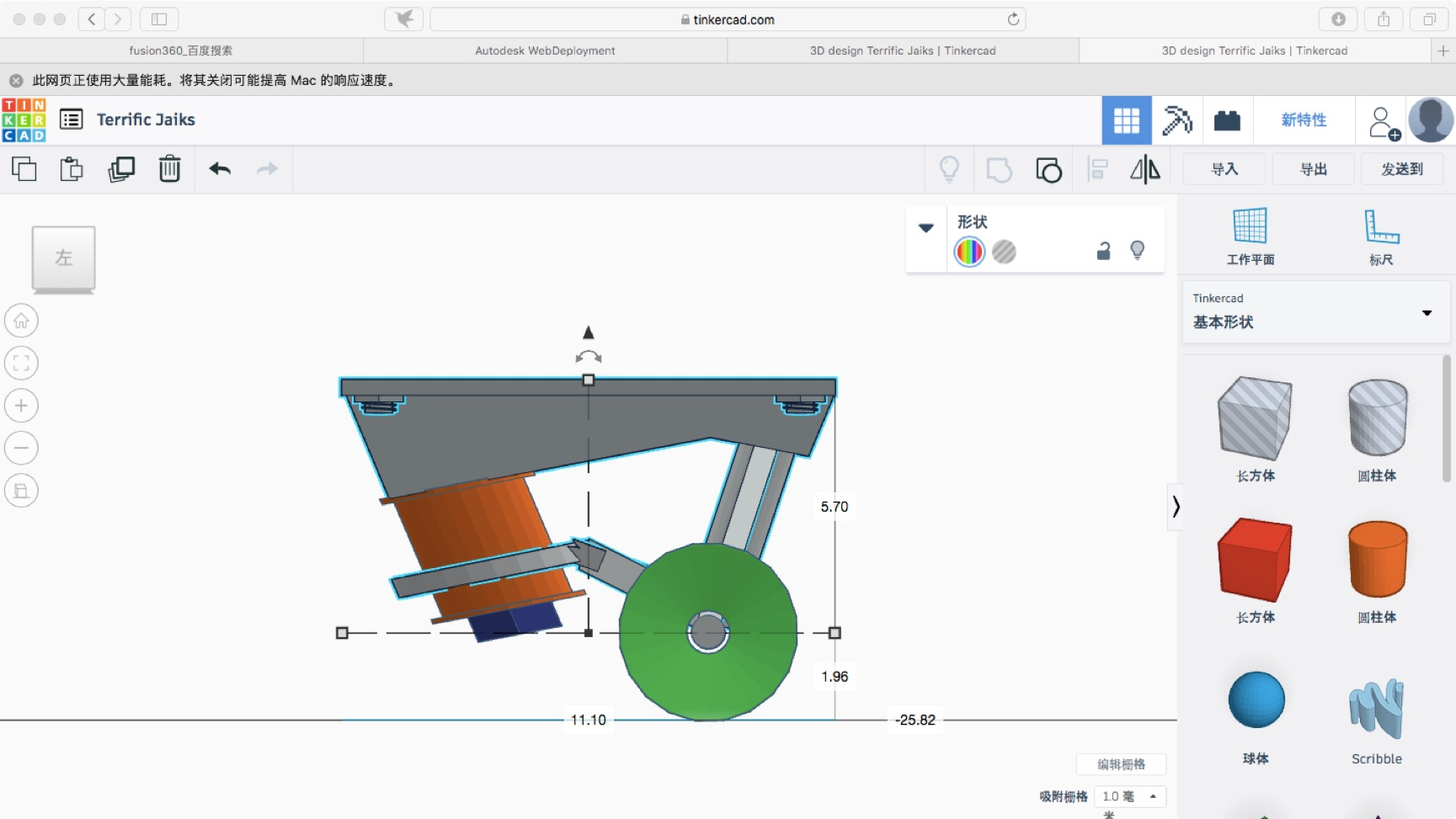Click the Export button
This screenshot has height=819, width=1456.
[x=1314, y=169]
